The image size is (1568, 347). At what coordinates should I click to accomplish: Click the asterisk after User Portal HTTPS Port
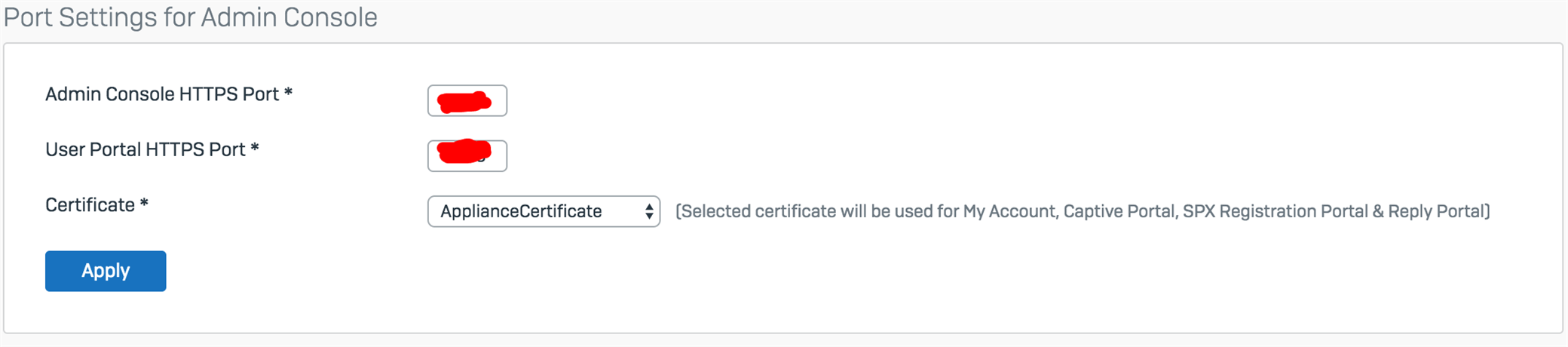255,149
